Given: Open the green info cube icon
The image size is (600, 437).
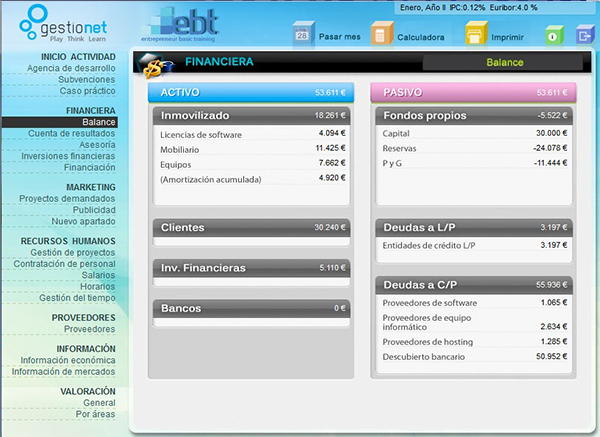Looking at the screenshot, I should point(554,35).
